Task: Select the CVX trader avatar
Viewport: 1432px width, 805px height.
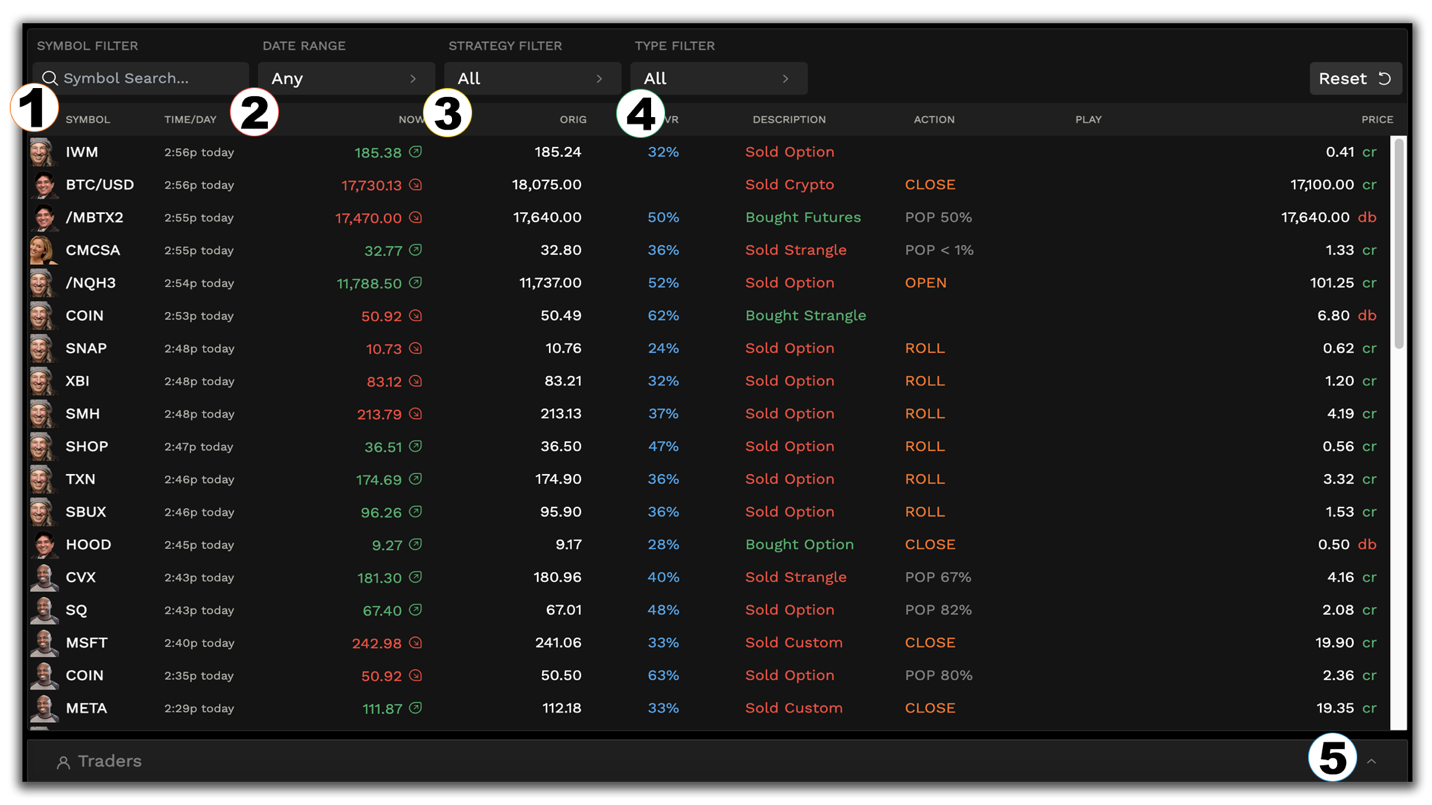Action: [44, 577]
